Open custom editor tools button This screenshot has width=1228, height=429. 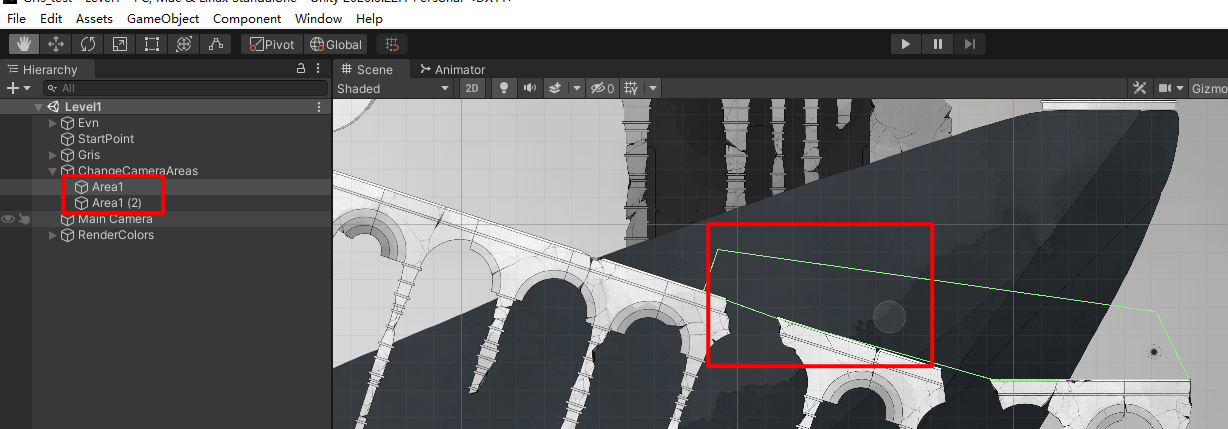pyautogui.click(x=216, y=44)
